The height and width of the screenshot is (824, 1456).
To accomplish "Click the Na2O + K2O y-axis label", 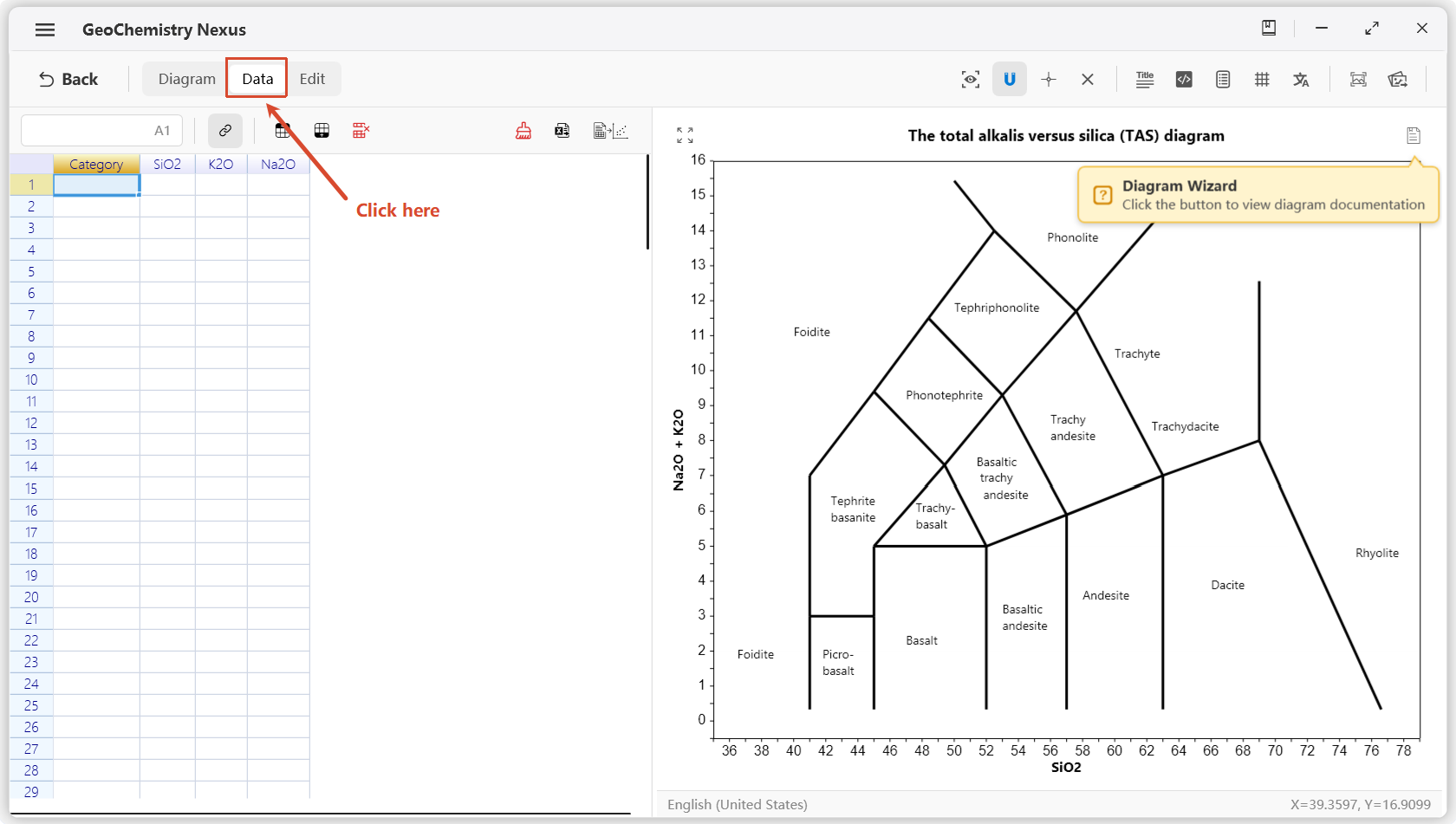I will [678, 450].
